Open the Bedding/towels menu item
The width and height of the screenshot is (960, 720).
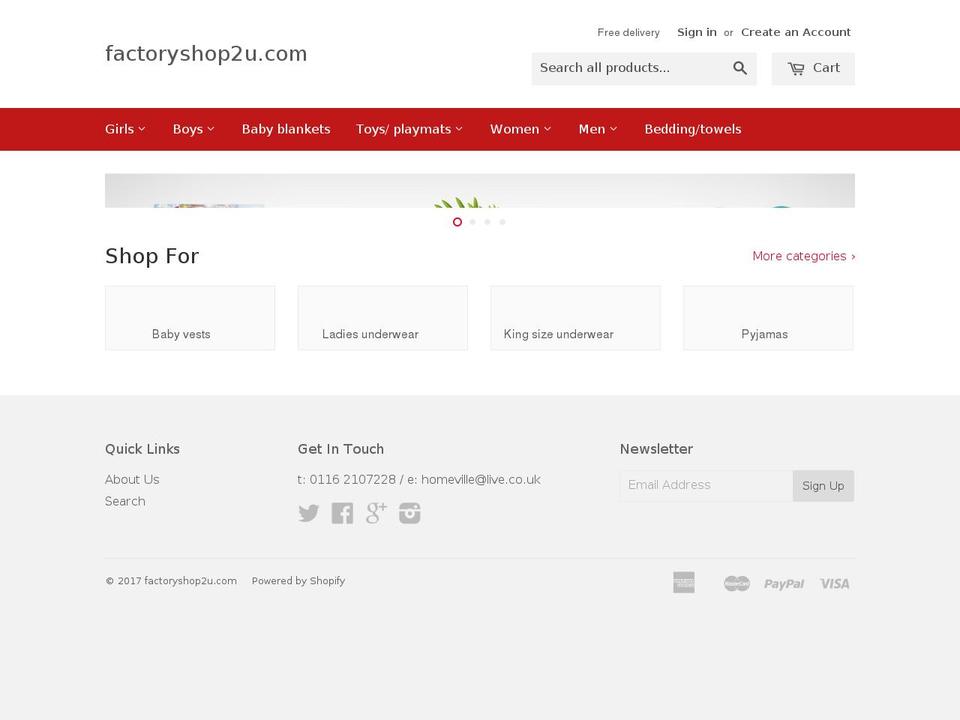(x=693, y=129)
